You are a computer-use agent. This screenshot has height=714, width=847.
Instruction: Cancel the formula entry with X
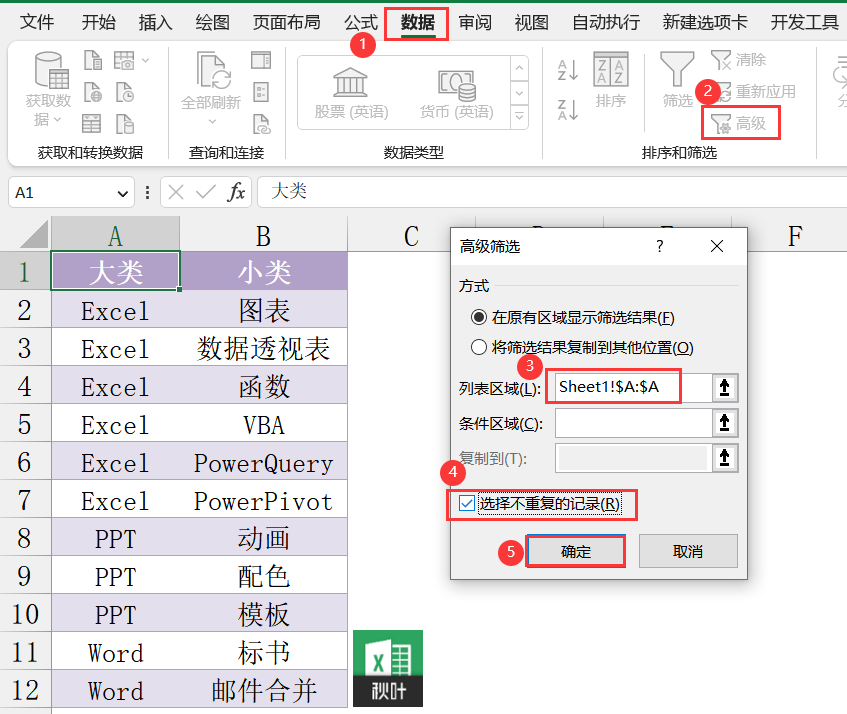pyautogui.click(x=176, y=192)
